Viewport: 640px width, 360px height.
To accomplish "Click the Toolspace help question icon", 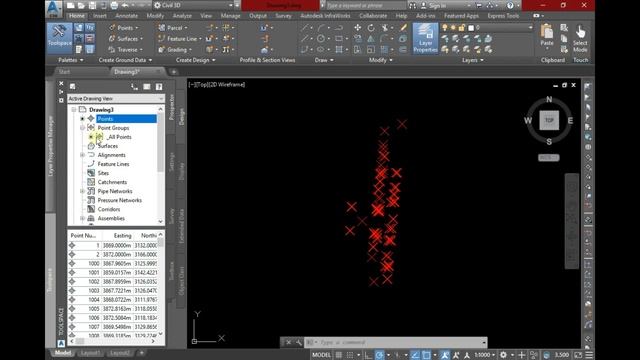I will (159, 87).
